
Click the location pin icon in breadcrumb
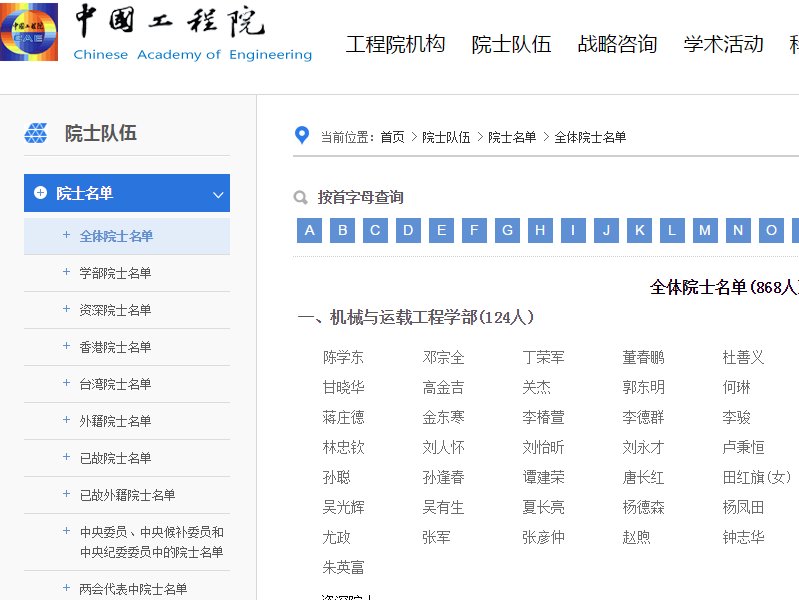(302, 135)
